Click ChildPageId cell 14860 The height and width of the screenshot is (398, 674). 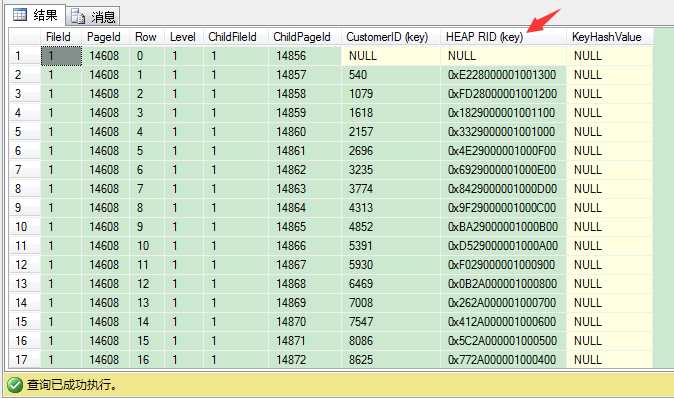point(305,132)
